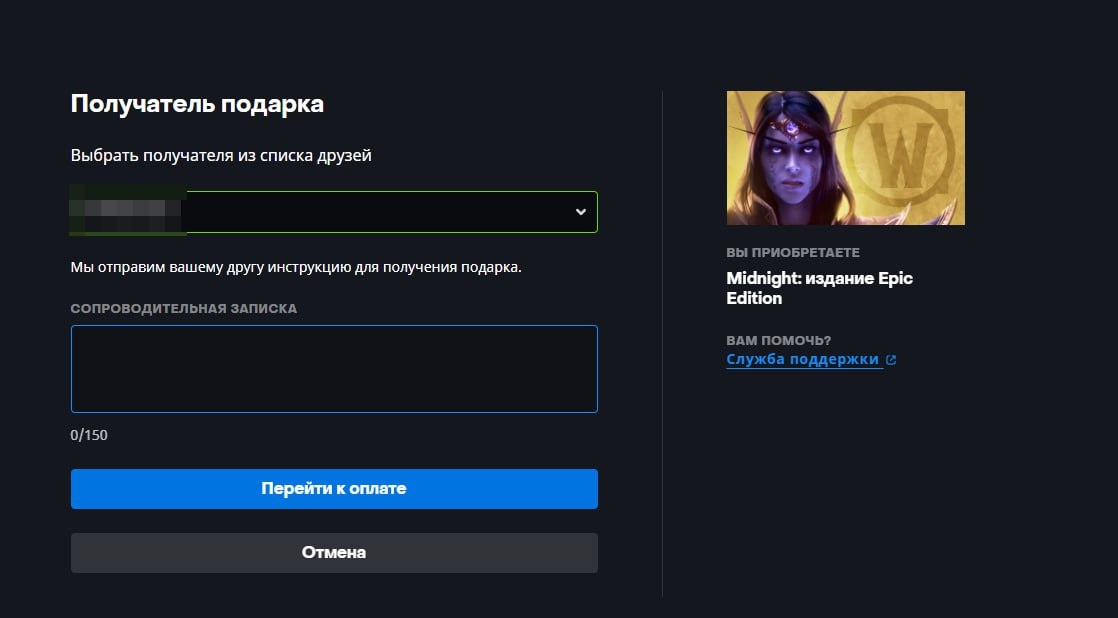Click the gift instruction notice text

(296, 268)
